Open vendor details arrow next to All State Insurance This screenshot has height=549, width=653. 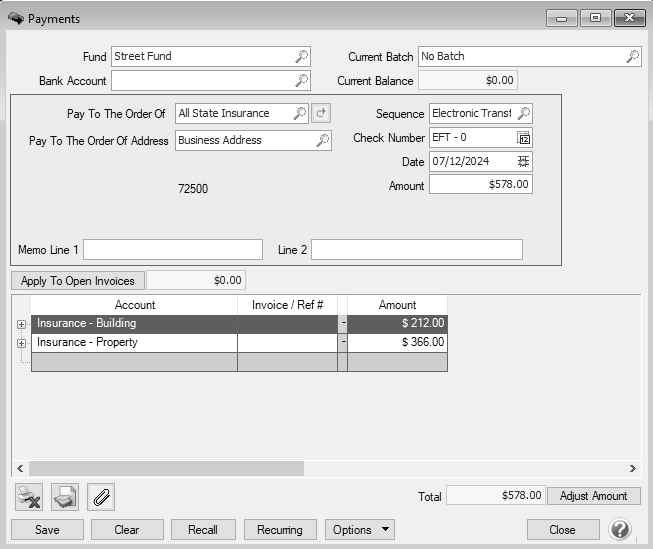321,114
